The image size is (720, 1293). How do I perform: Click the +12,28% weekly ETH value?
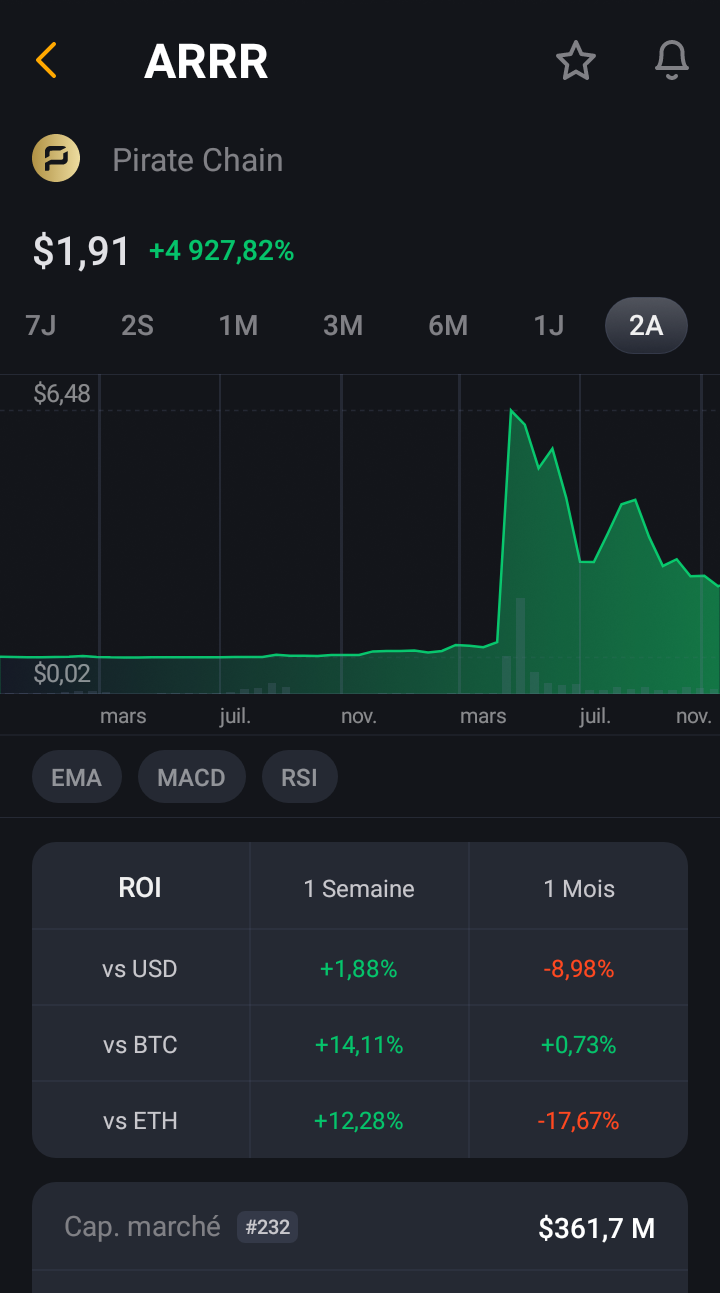pos(359,1121)
